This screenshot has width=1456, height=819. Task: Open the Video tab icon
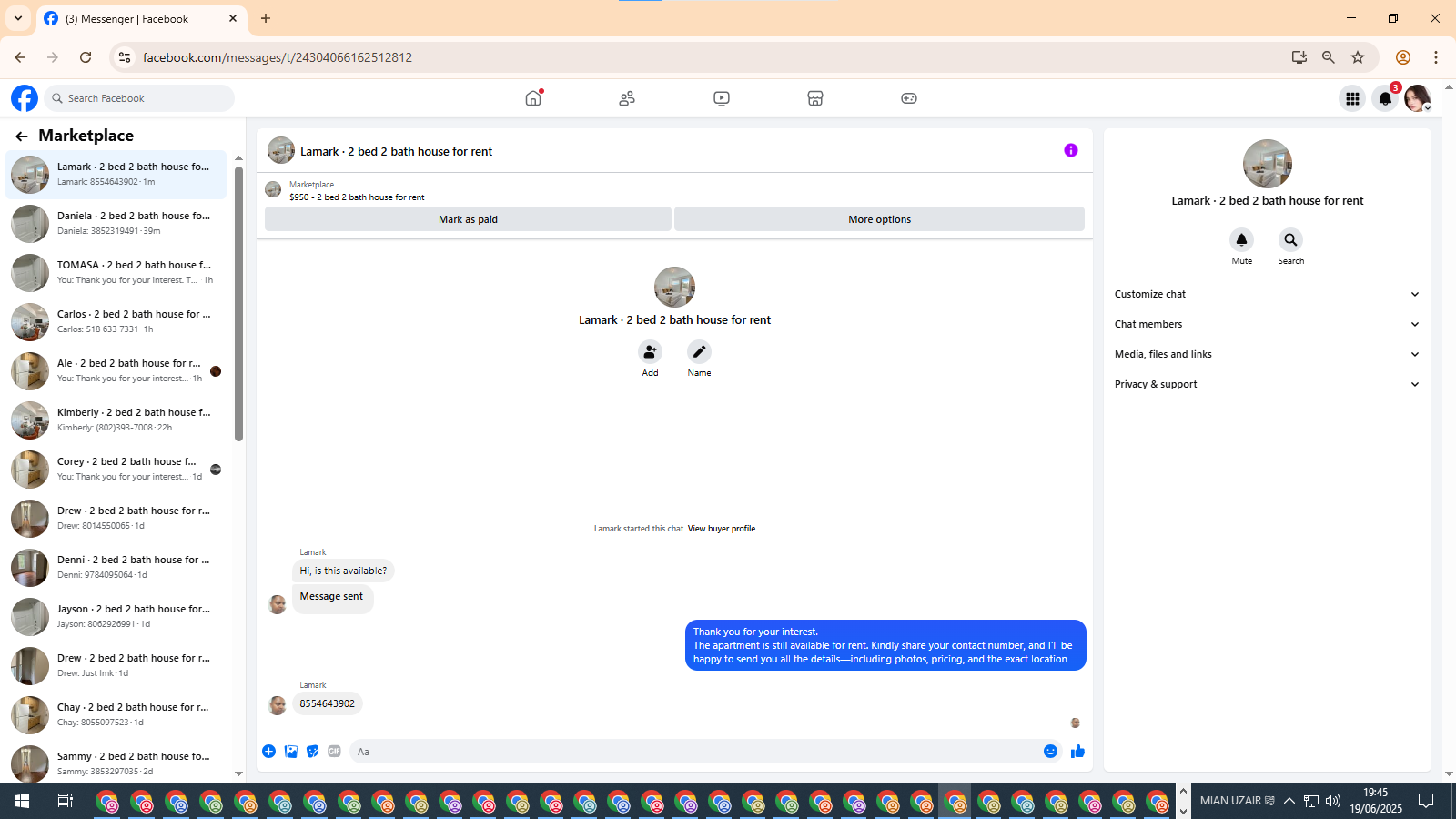[722, 98]
